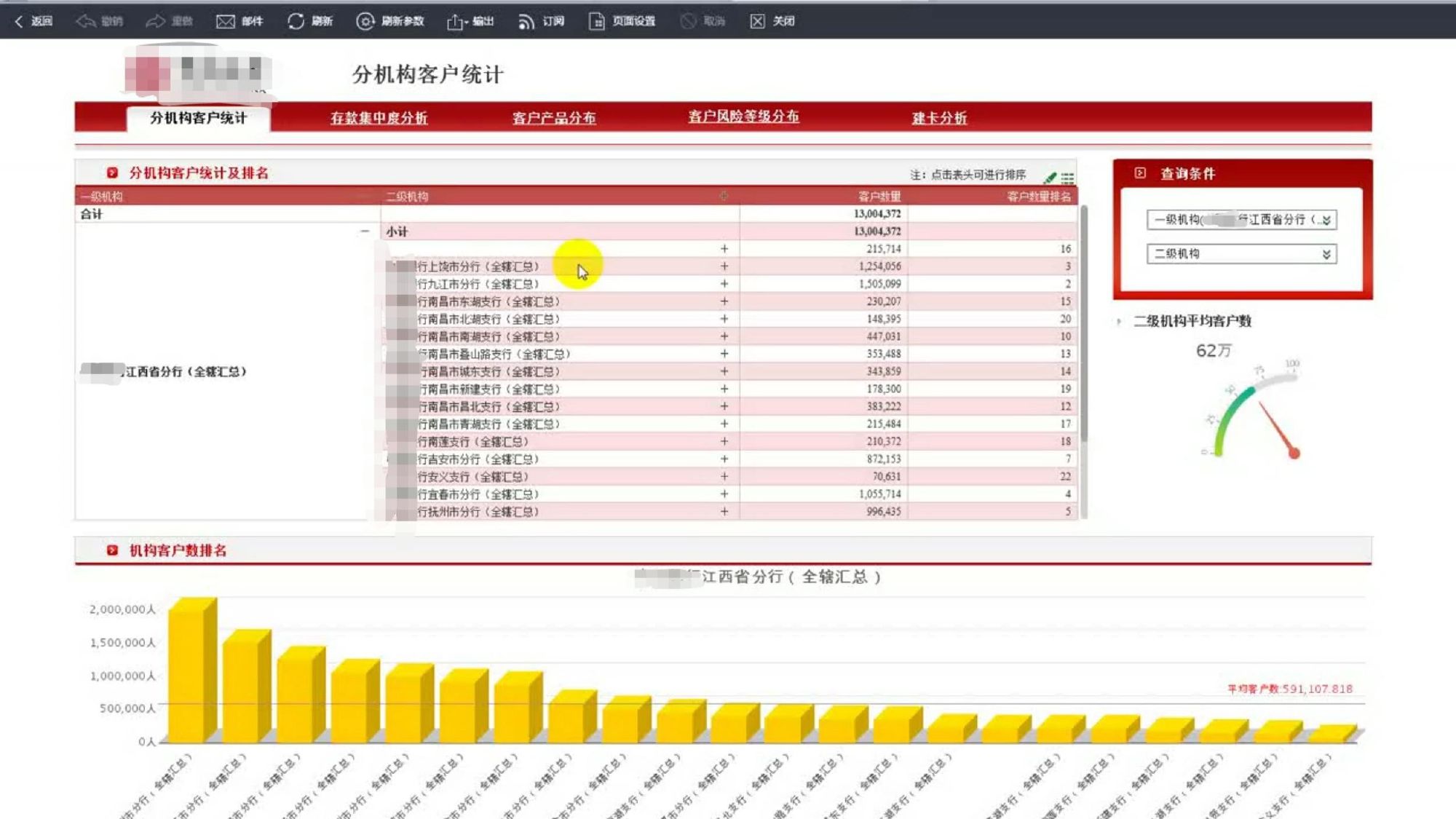Click the 刷新 refresh icon
Image resolution: width=1456 pixels, height=819 pixels.
click(x=296, y=21)
